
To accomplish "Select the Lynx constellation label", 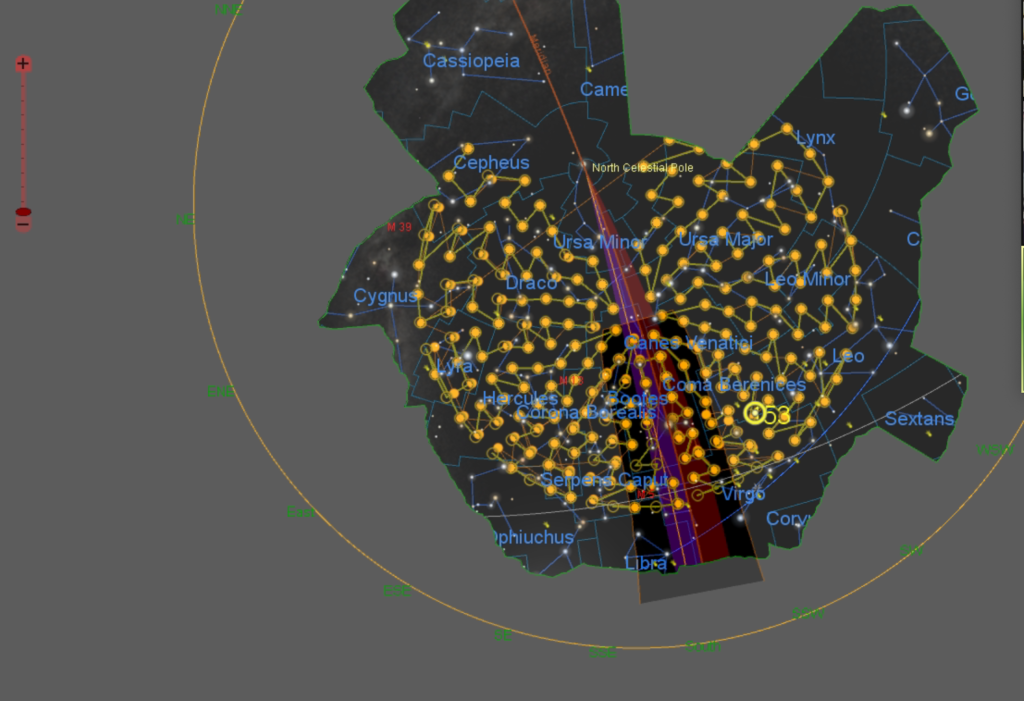I will (x=816, y=138).
